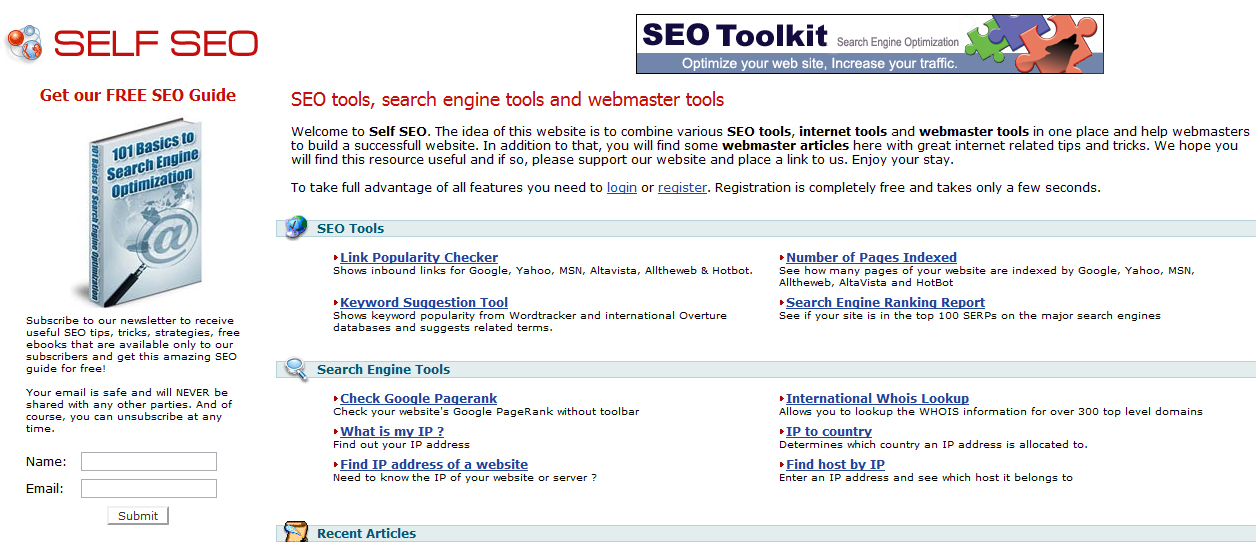Open Keyword Suggestion Tool link
Screen dimensions: 1256x542
pos(423,303)
